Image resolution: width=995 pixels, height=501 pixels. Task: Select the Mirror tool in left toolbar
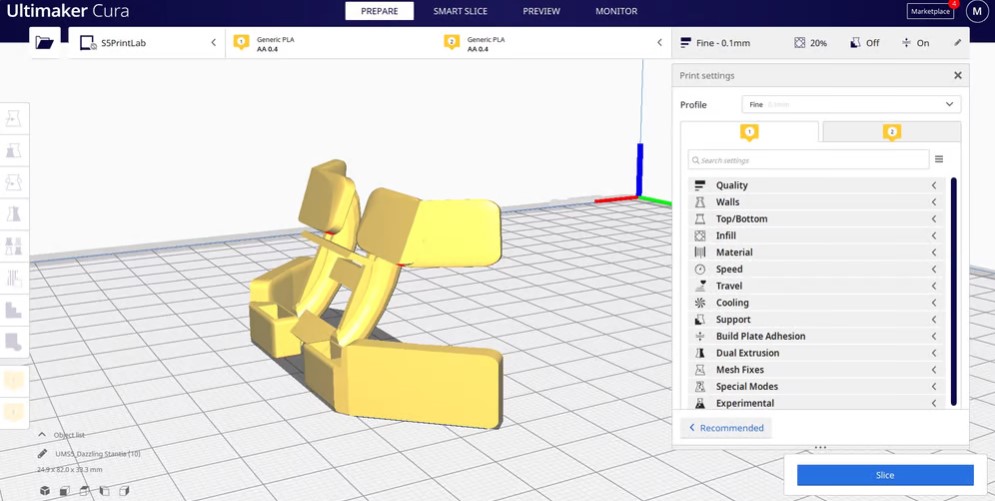pos(13,214)
